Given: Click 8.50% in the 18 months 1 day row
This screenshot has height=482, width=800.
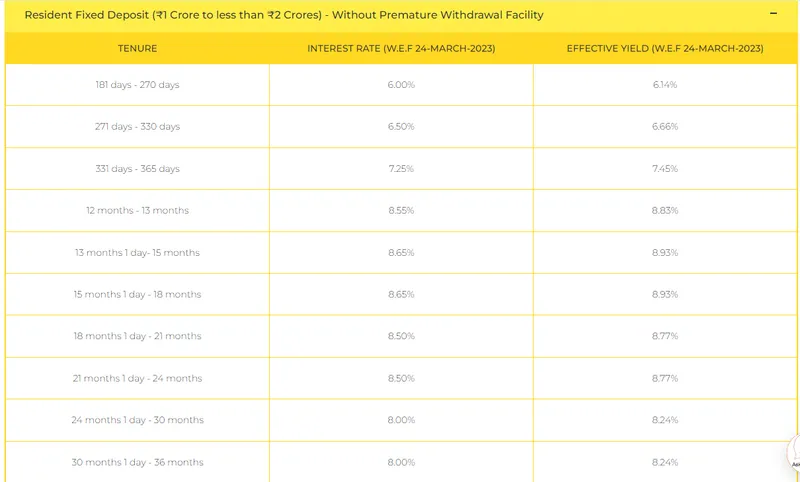Looking at the screenshot, I should click(x=401, y=336).
